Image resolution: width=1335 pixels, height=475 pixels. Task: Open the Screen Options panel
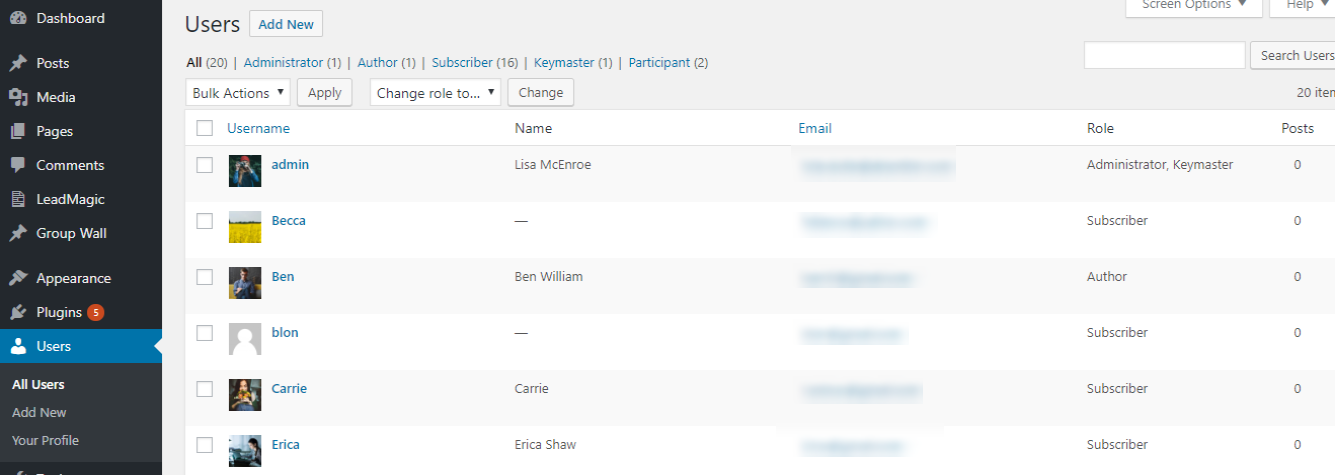pos(1194,6)
